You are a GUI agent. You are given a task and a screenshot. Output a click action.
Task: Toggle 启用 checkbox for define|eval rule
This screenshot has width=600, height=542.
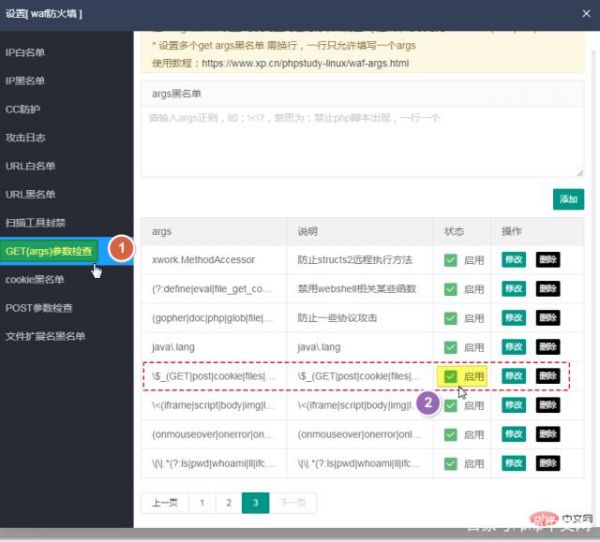tap(450, 289)
